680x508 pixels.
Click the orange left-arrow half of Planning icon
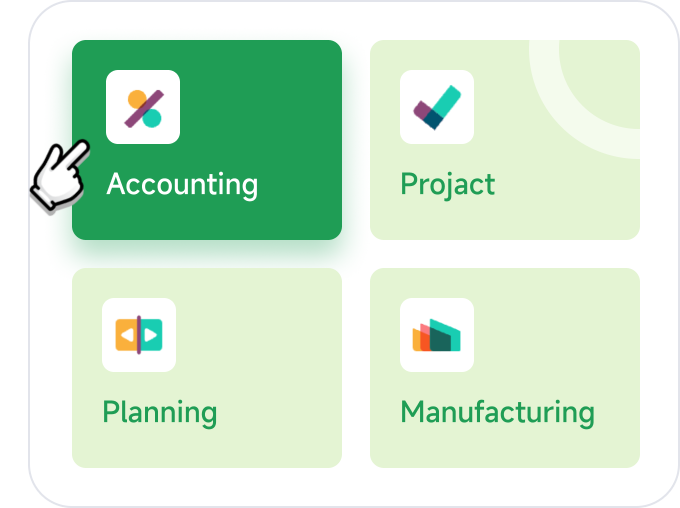pyautogui.click(x=126, y=335)
